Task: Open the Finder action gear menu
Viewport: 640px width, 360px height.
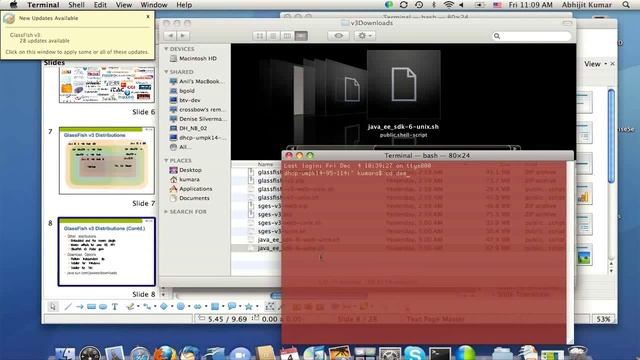Action: coord(364,36)
